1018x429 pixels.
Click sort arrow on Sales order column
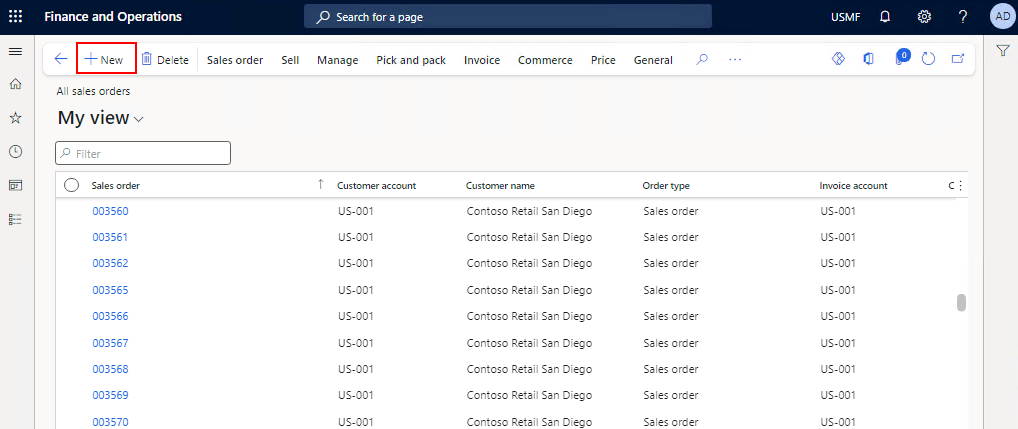tap(320, 185)
